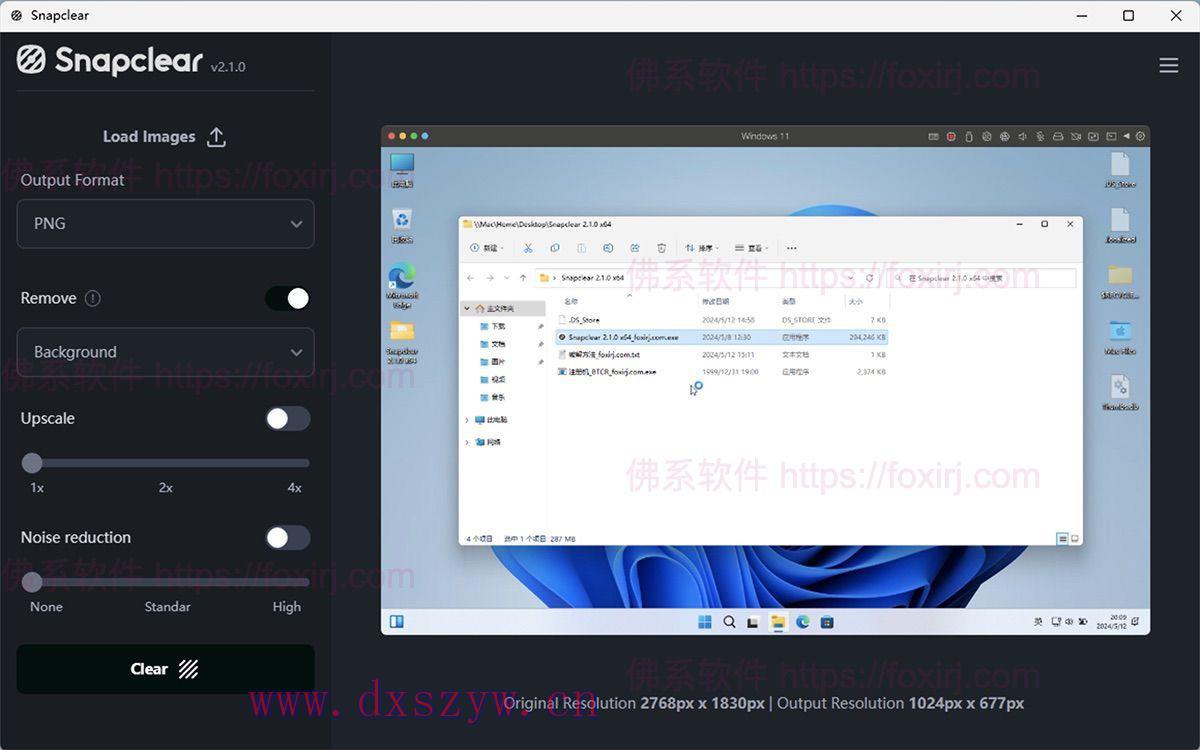This screenshot has height=750, width=1200.
Task: Select the foxirj.com.txt file in preview
Action: (x=721, y=354)
